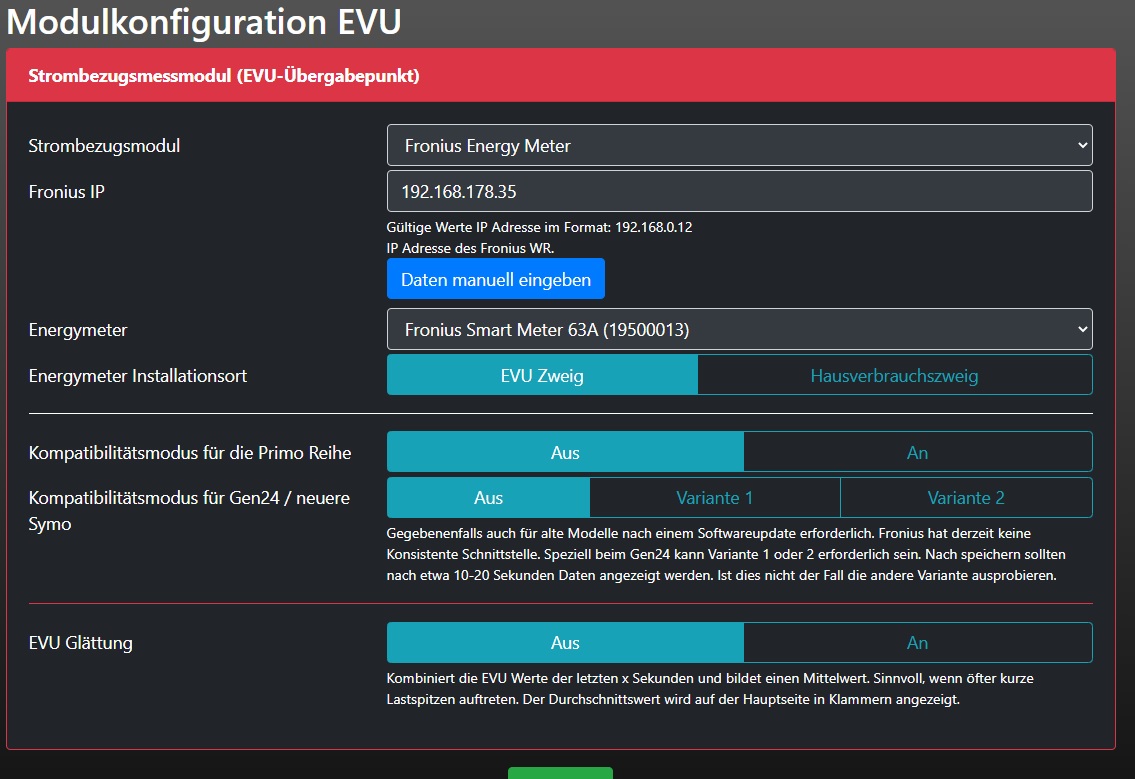Click the 'Fronius IP' field label

[x=67, y=192]
